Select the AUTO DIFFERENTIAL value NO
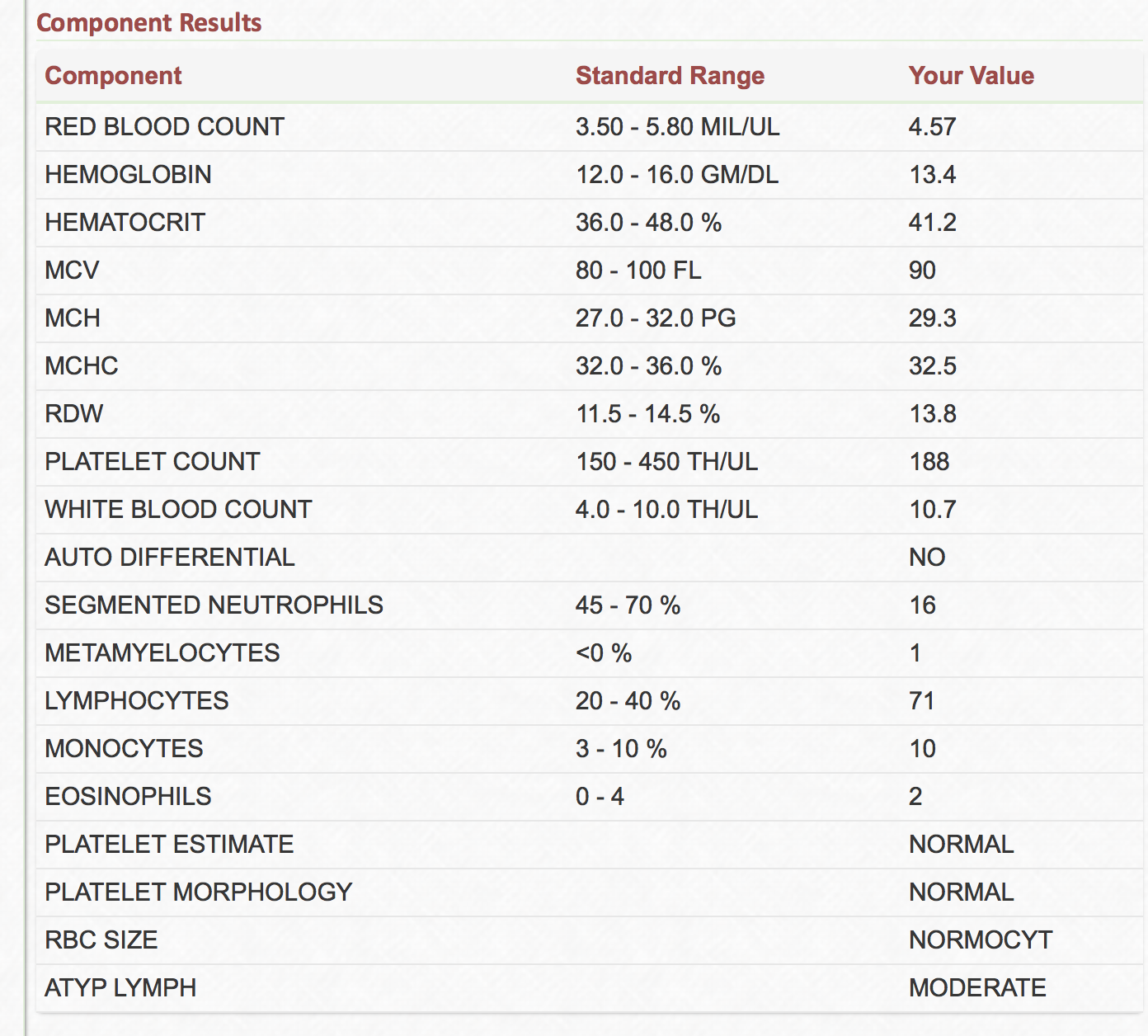The image size is (1148, 1036). (927, 558)
